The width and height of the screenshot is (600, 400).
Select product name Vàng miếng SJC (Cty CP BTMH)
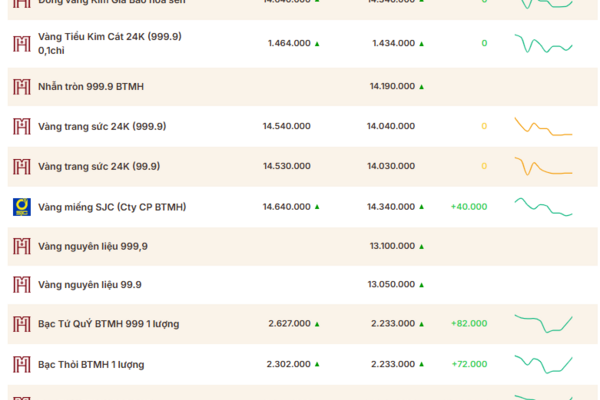coord(112,207)
